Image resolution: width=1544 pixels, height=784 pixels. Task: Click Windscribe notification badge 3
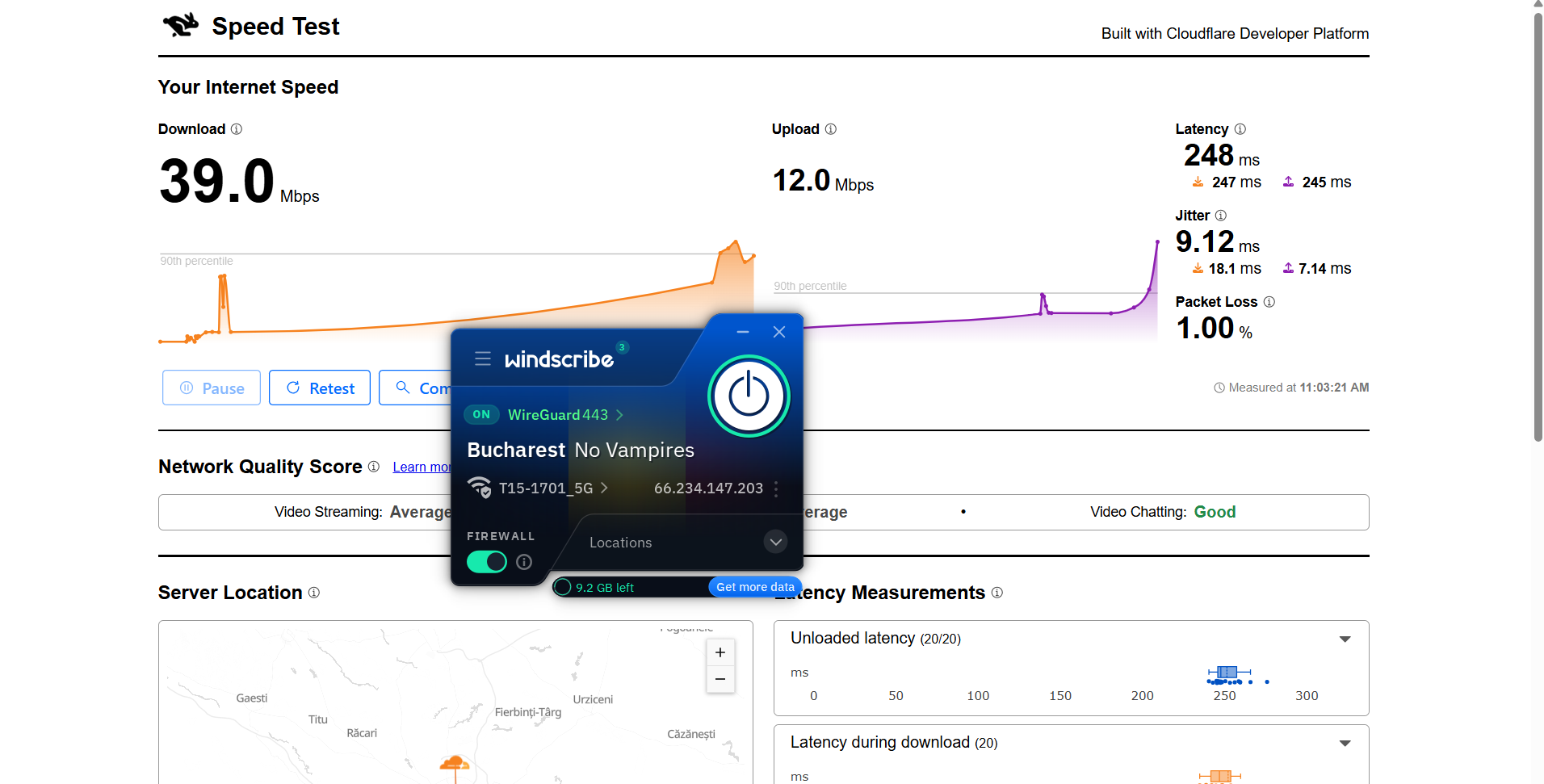[622, 347]
